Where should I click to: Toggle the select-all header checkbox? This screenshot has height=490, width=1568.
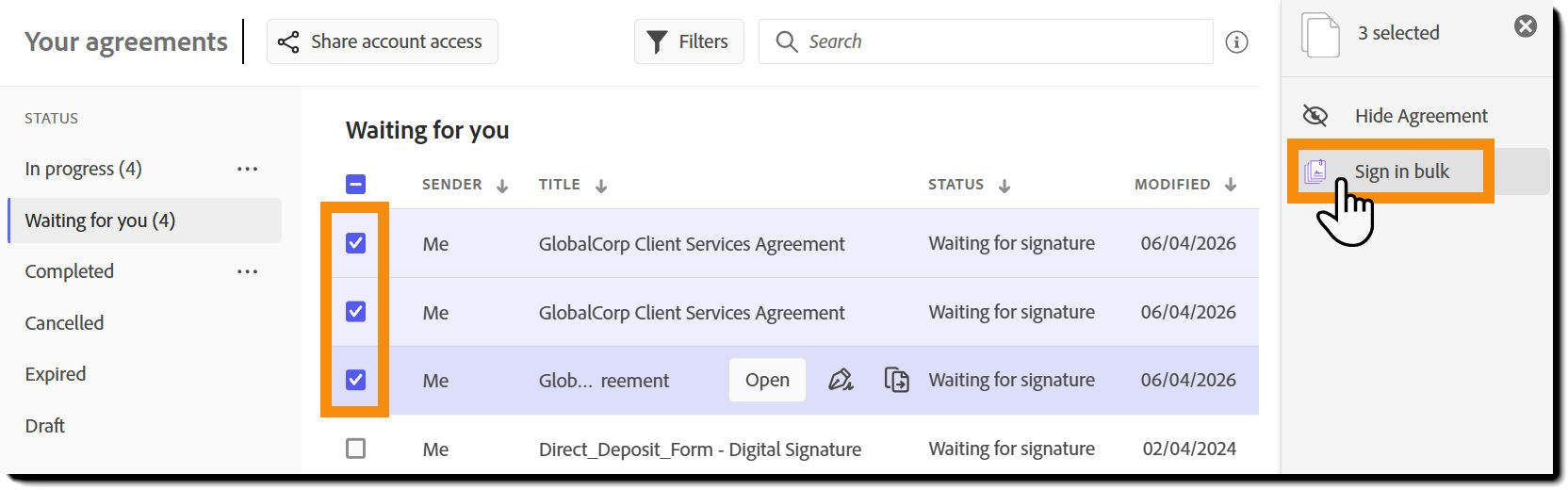tap(355, 184)
